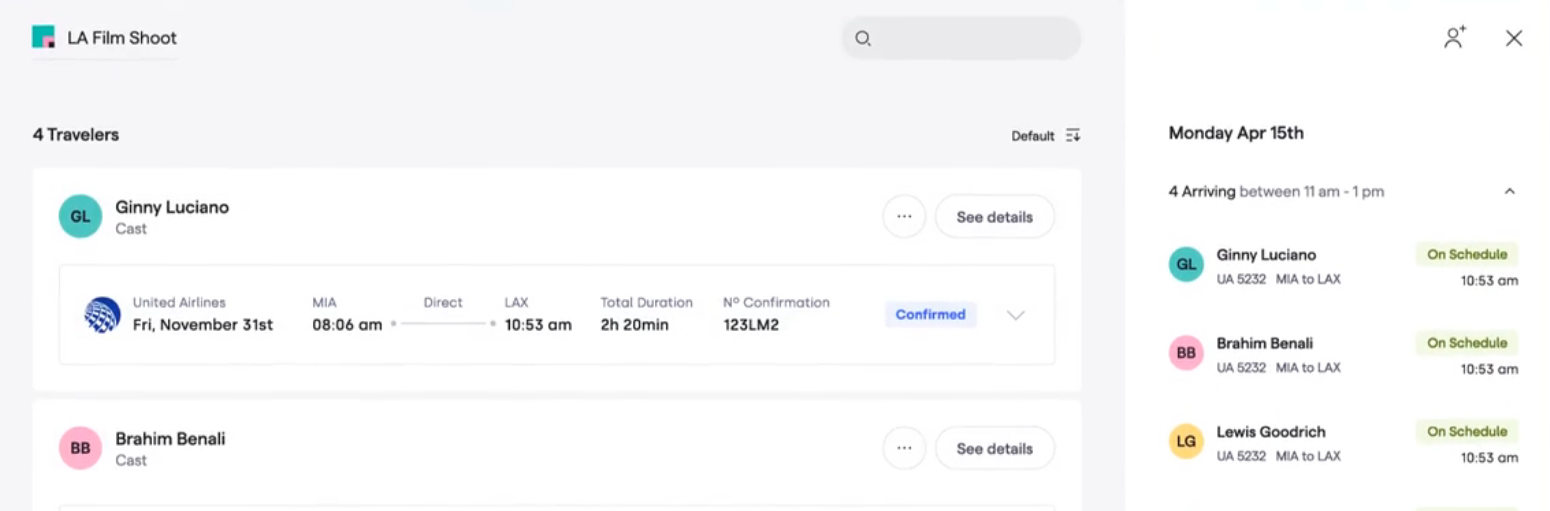Viewport: 1550px width, 511px height.
Task: Open the Default sort dropdown
Action: tap(1033, 136)
